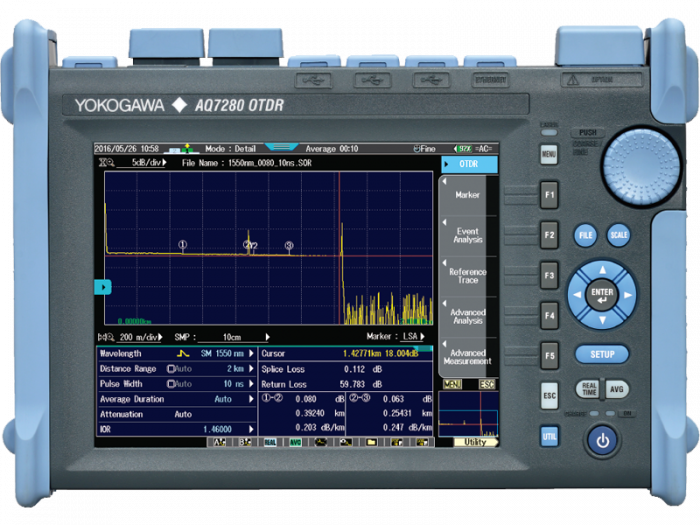Push the F5 function key
Viewport: 700px width, 525px height.
[549, 356]
